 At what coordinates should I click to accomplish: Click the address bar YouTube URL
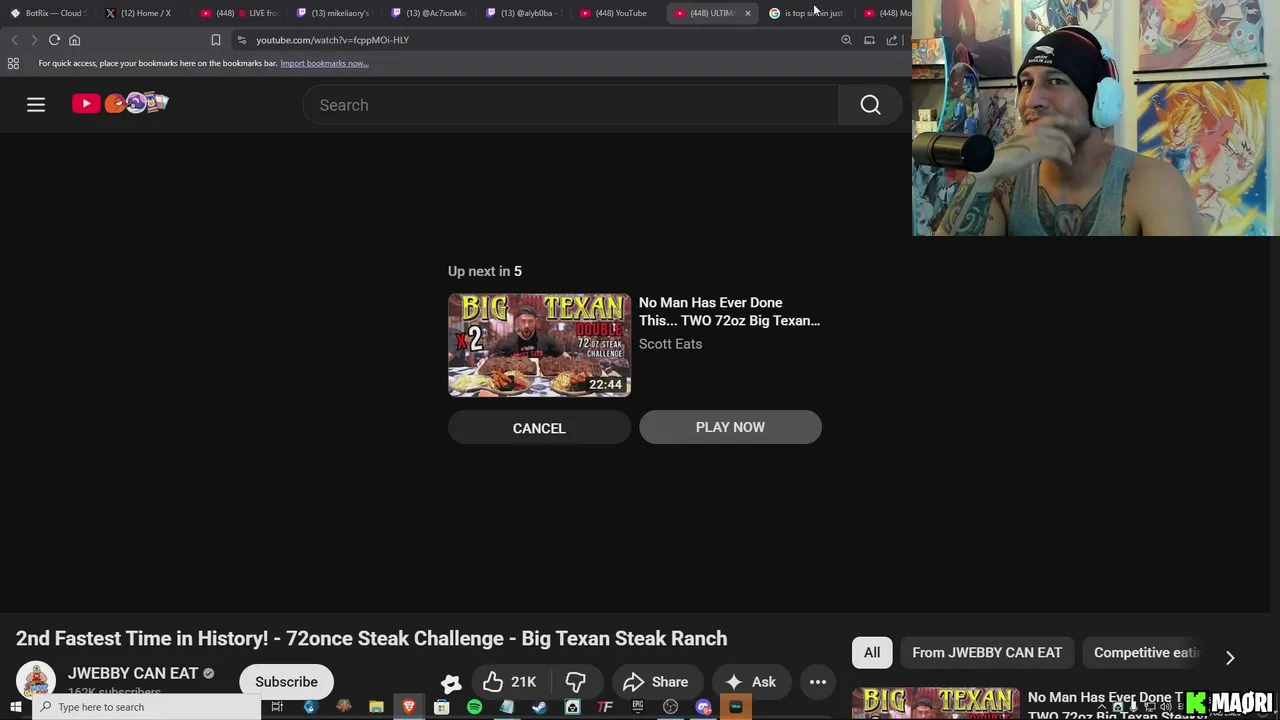pyautogui.click(x=332, y=40)
